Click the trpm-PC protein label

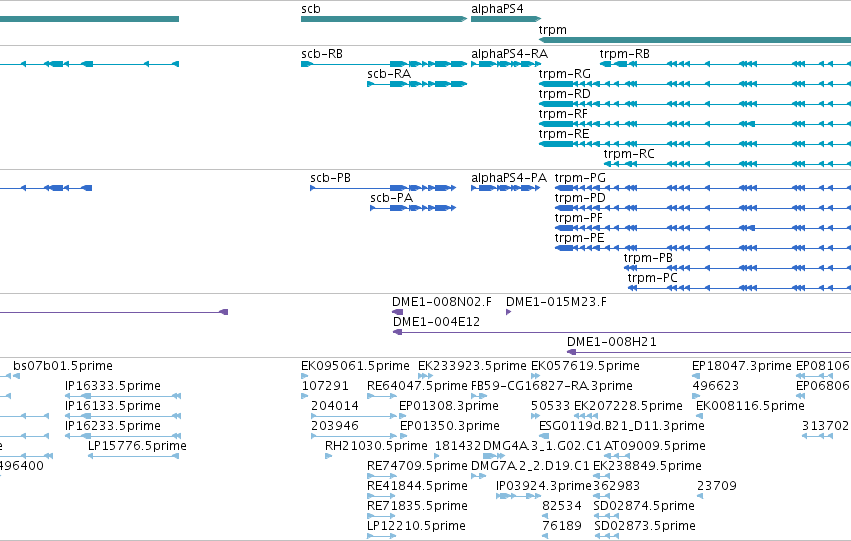652,278
